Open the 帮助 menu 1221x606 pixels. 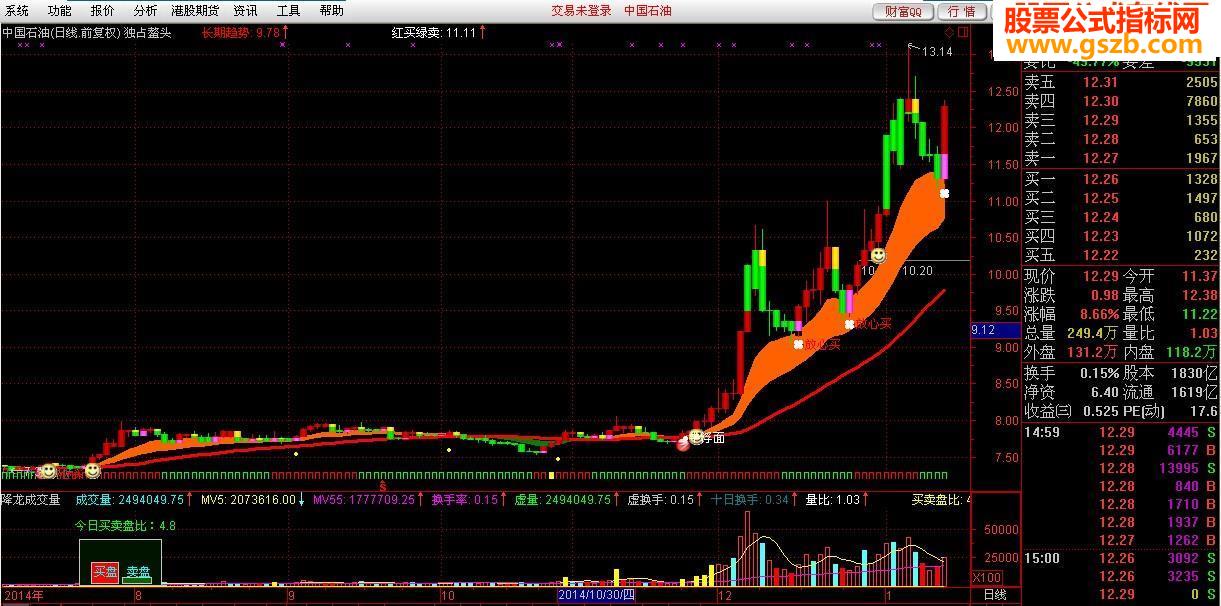tap(331, 11)
